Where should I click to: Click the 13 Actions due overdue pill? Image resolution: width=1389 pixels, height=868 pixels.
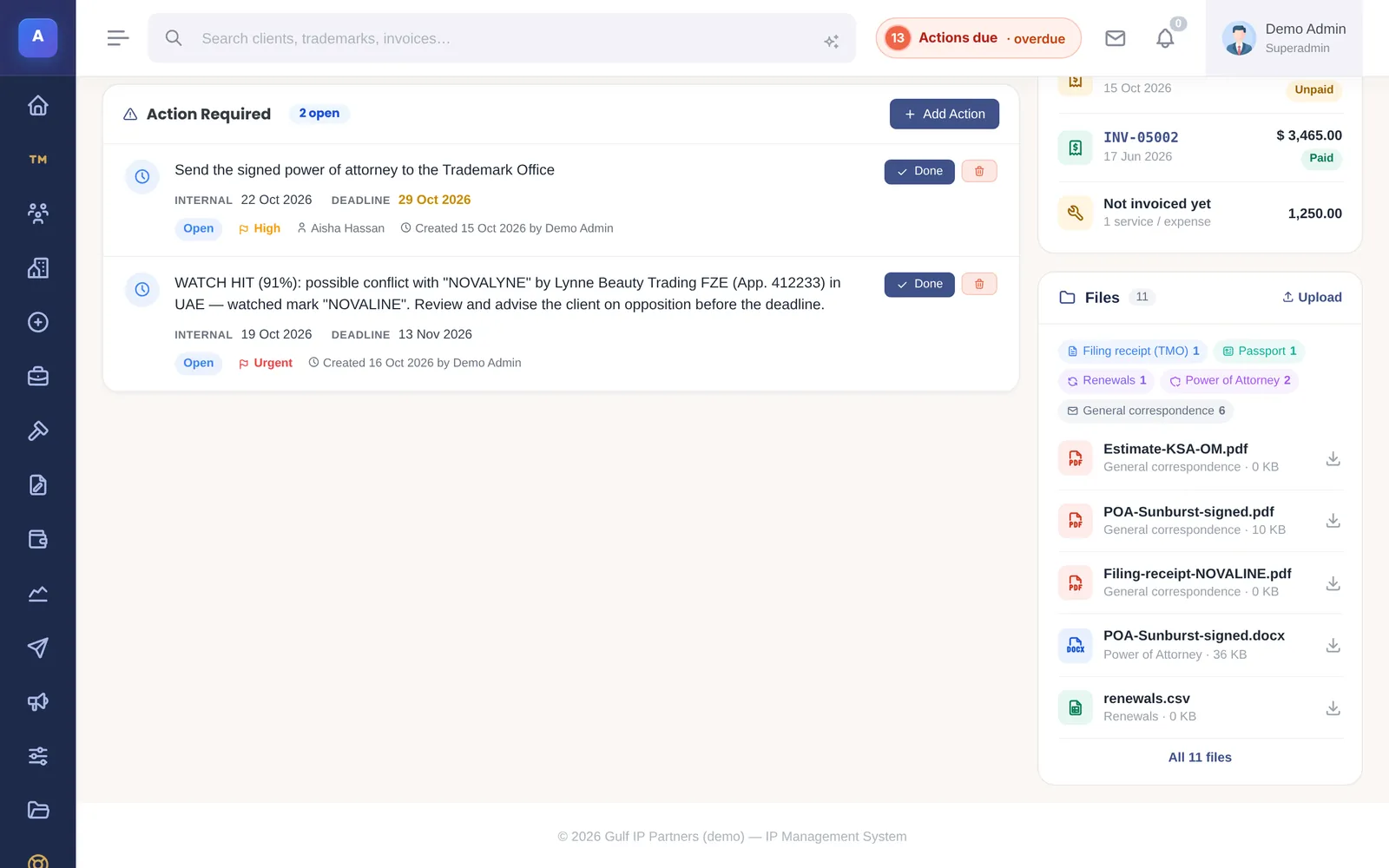(x=978, y=38)
